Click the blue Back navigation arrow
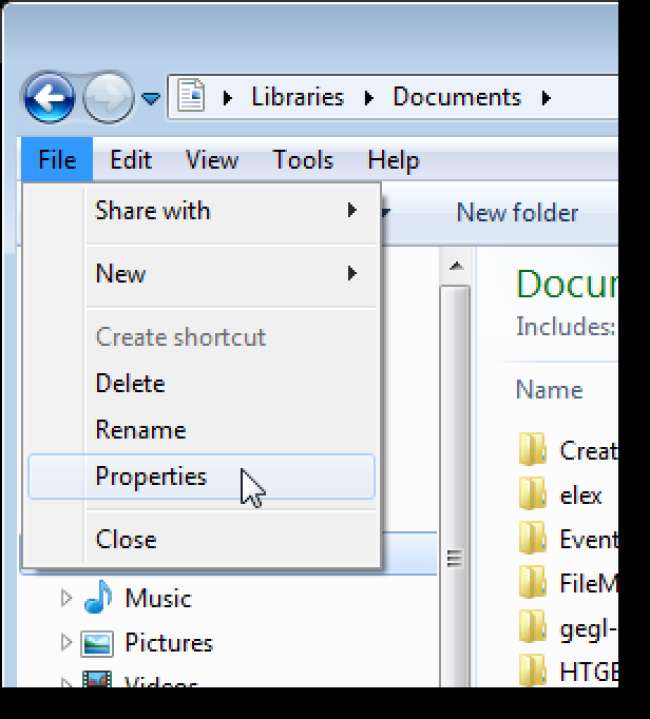This screenshot has width=650, height=719. click(49, 97)
